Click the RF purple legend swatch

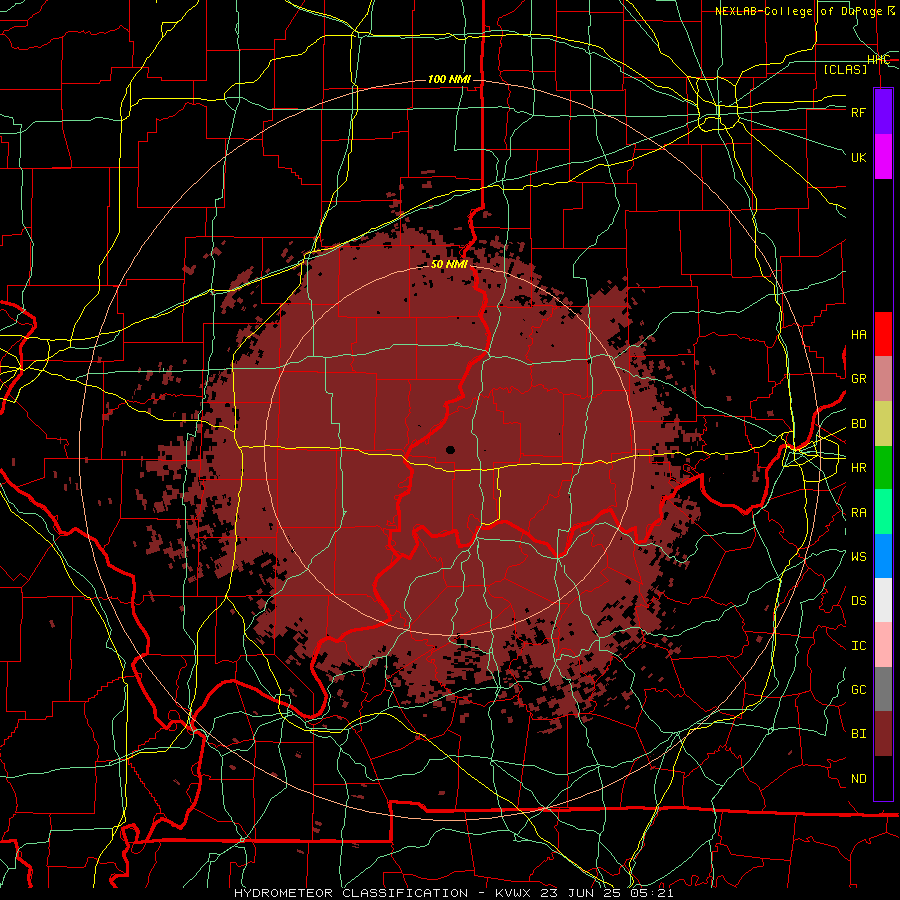[x=883, y=112]
